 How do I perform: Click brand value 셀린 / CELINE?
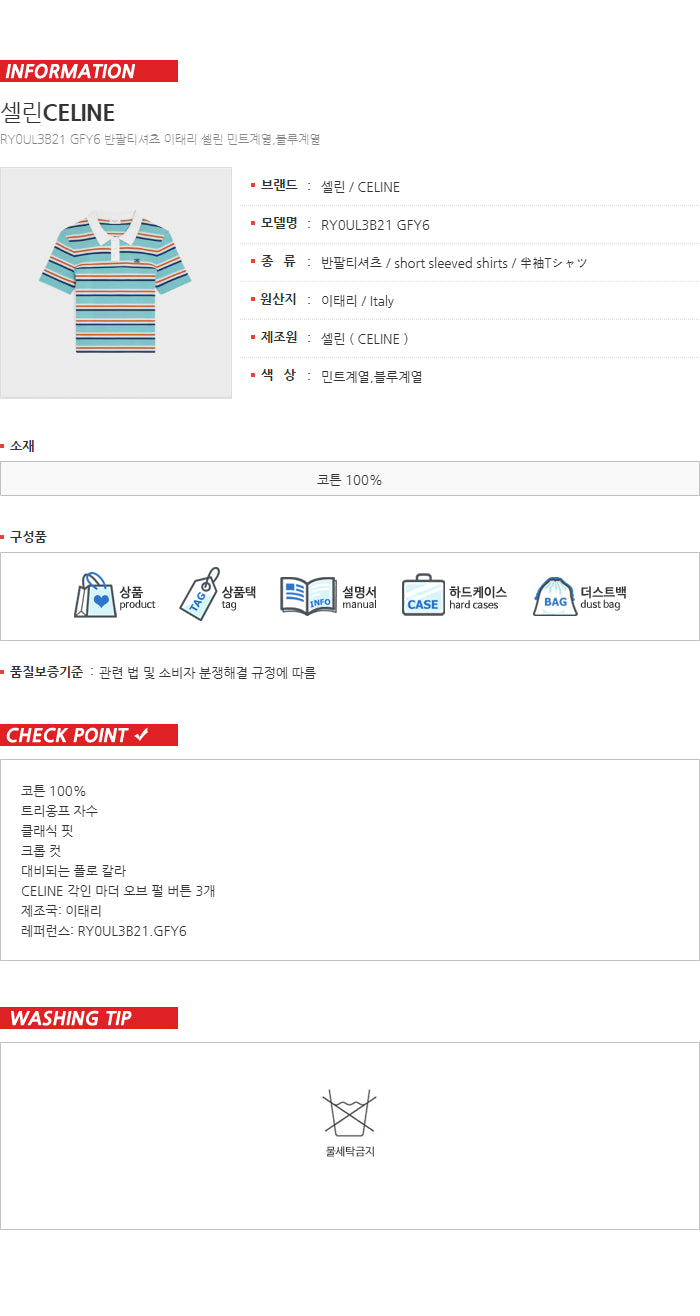pos(360,187)
